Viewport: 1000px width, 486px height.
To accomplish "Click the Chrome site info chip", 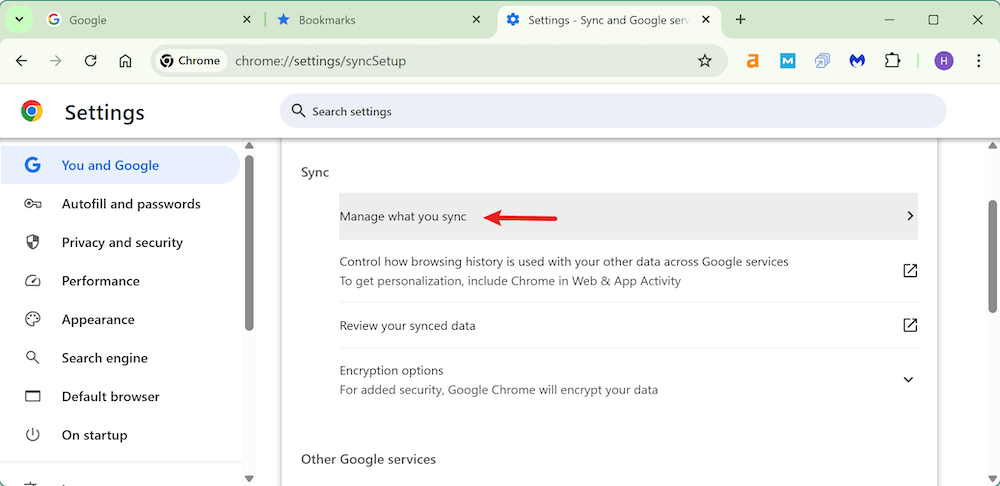I will (x=191, y=61).
